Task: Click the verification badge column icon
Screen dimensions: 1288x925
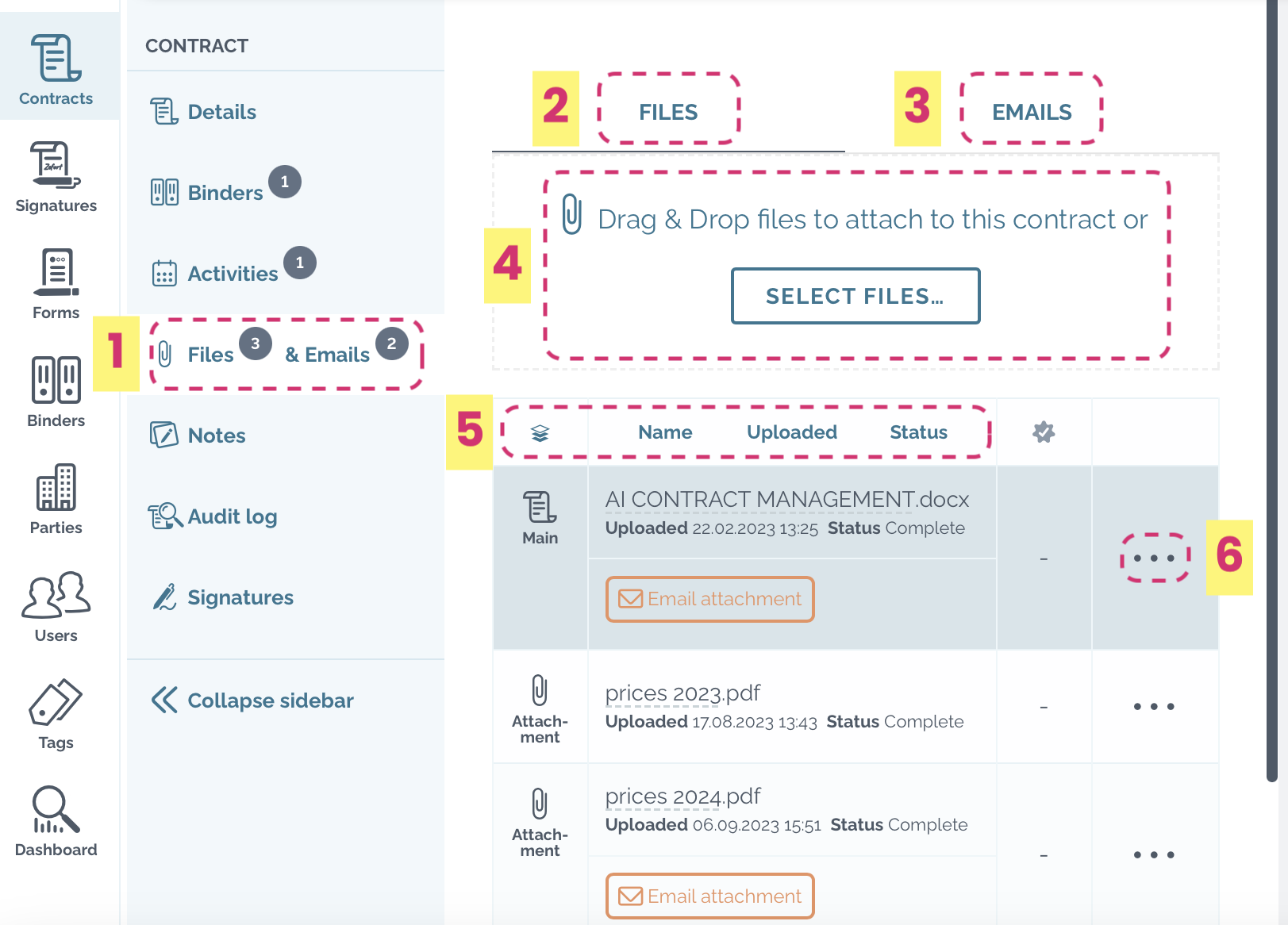Action: [x=1044, y=432]
